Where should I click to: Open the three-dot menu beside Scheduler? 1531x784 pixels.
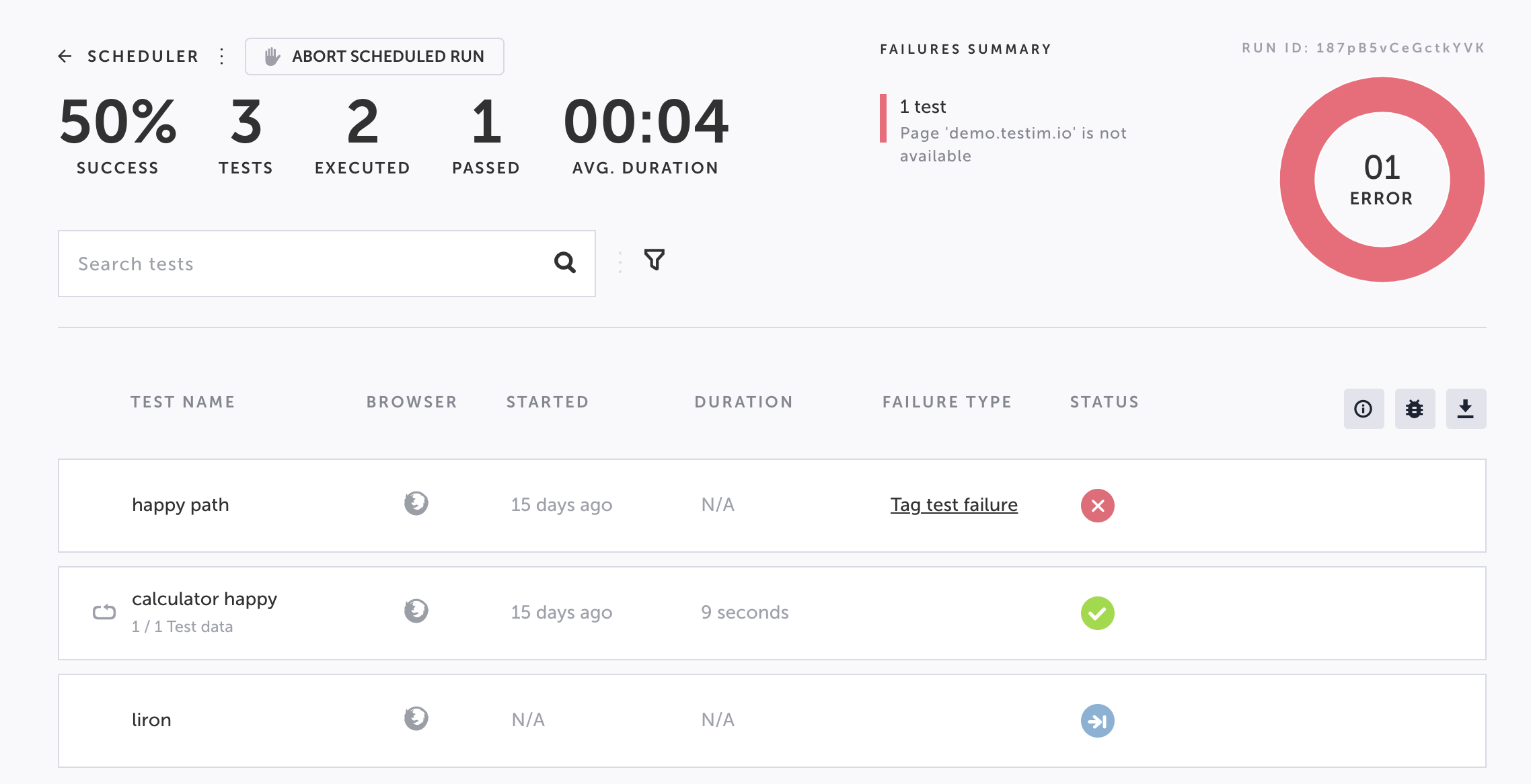point(222,56)
